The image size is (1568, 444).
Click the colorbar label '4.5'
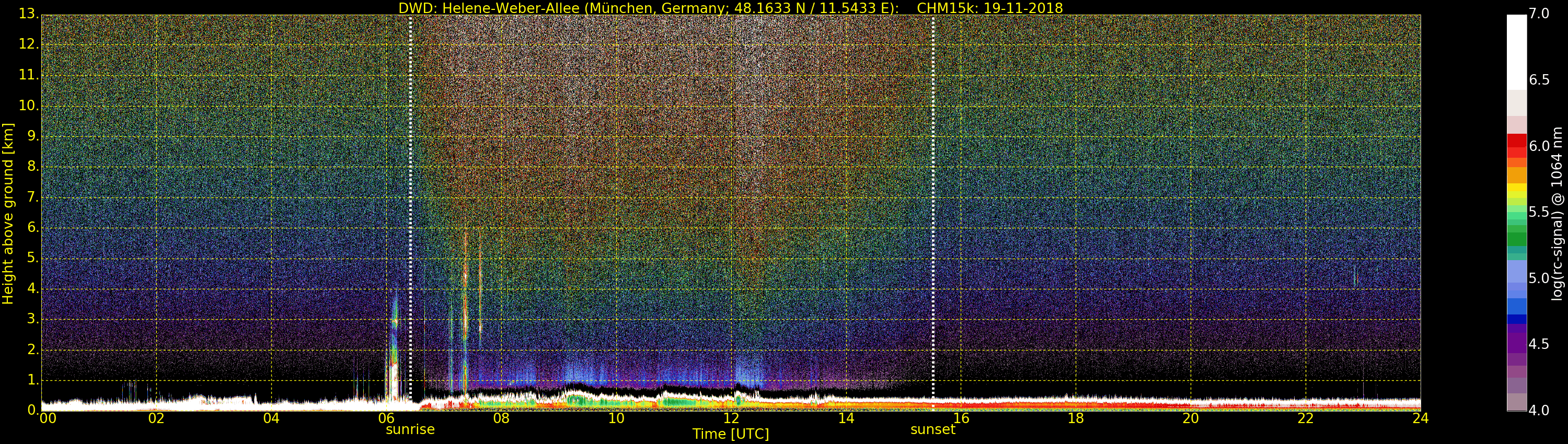pyautogui.click(x=1539, y=345)
